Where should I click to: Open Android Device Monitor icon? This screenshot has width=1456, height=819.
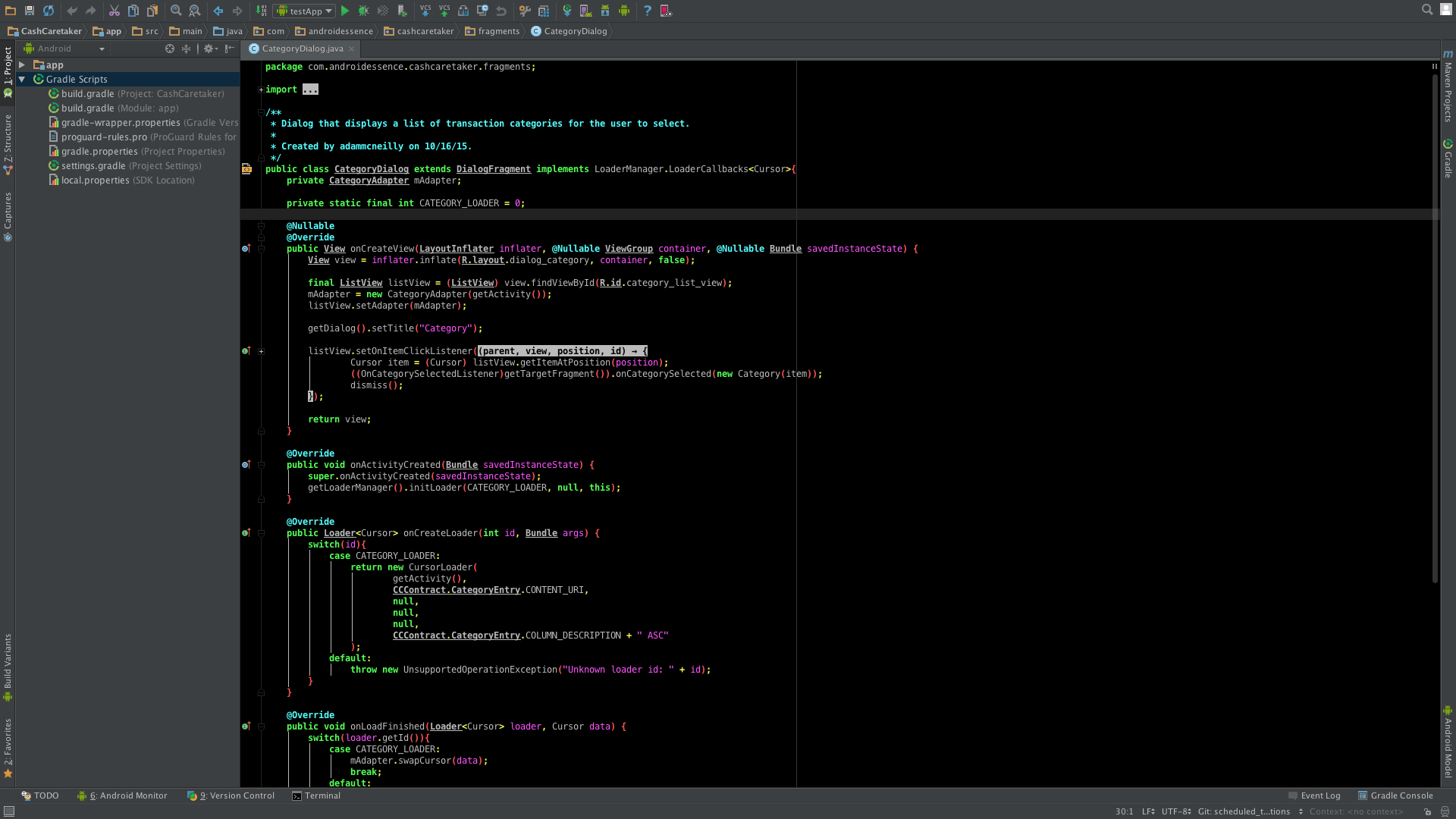tap(624, 11)
